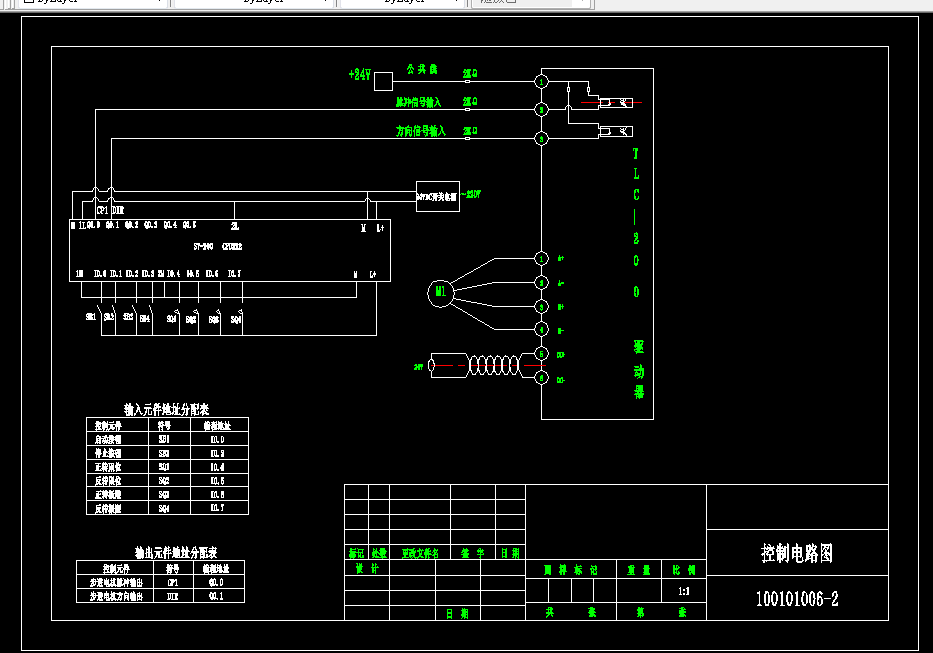Select the SB1 switch label below PLC
This screenshot has height=653, width=933.
(x=90, y=317)
